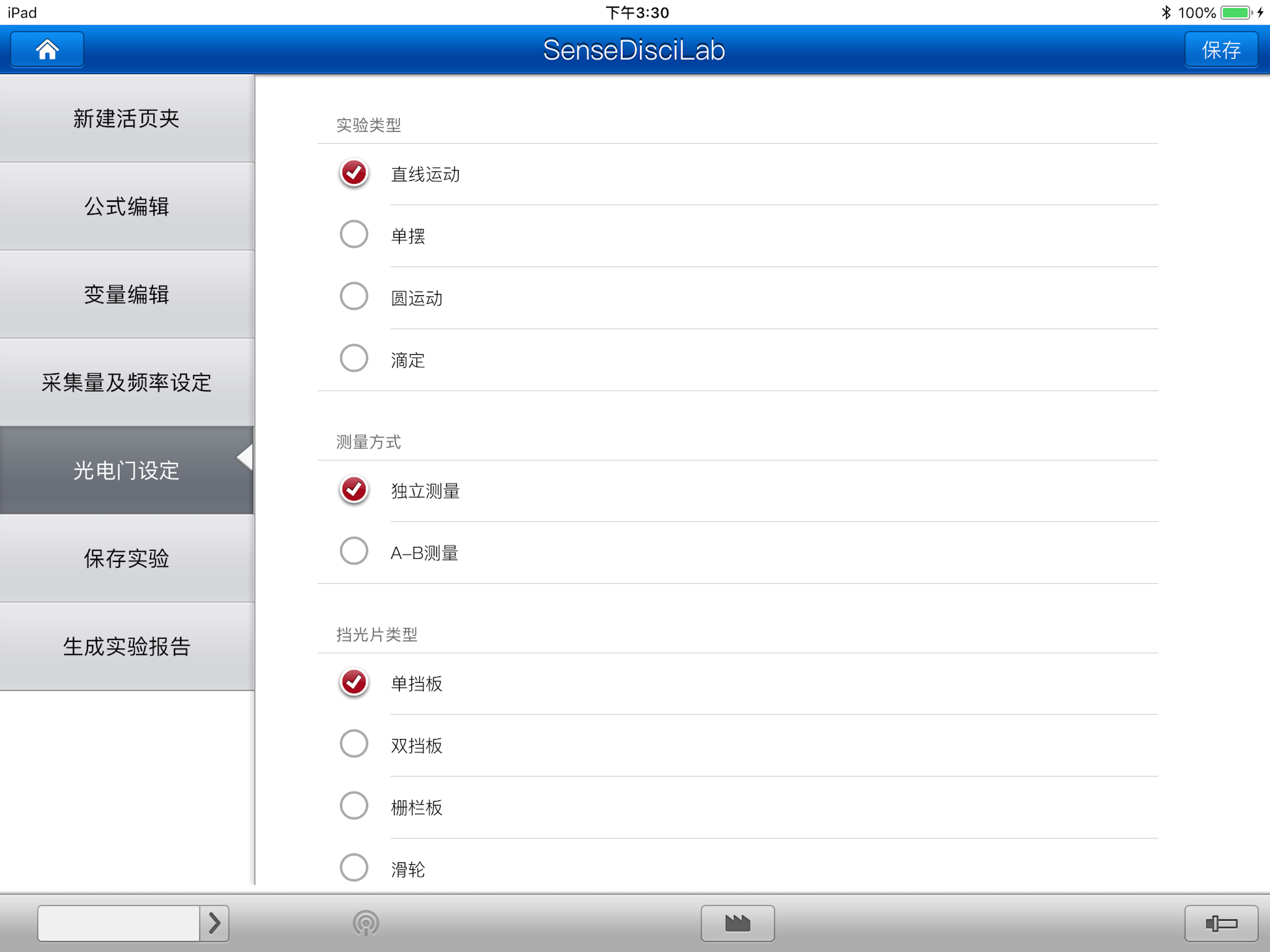Click the SenseDisciLab title text
This screenshot has width=1270, height=952.
(634, 50)
